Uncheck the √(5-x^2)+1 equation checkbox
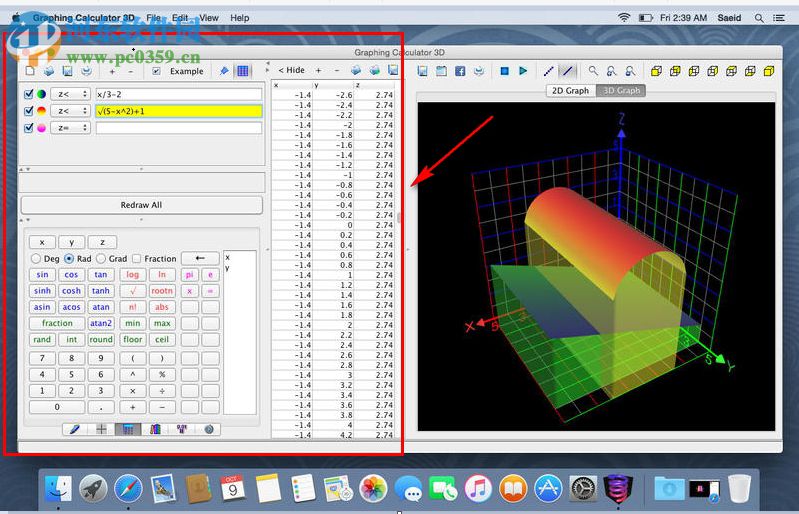 (29, 111)
